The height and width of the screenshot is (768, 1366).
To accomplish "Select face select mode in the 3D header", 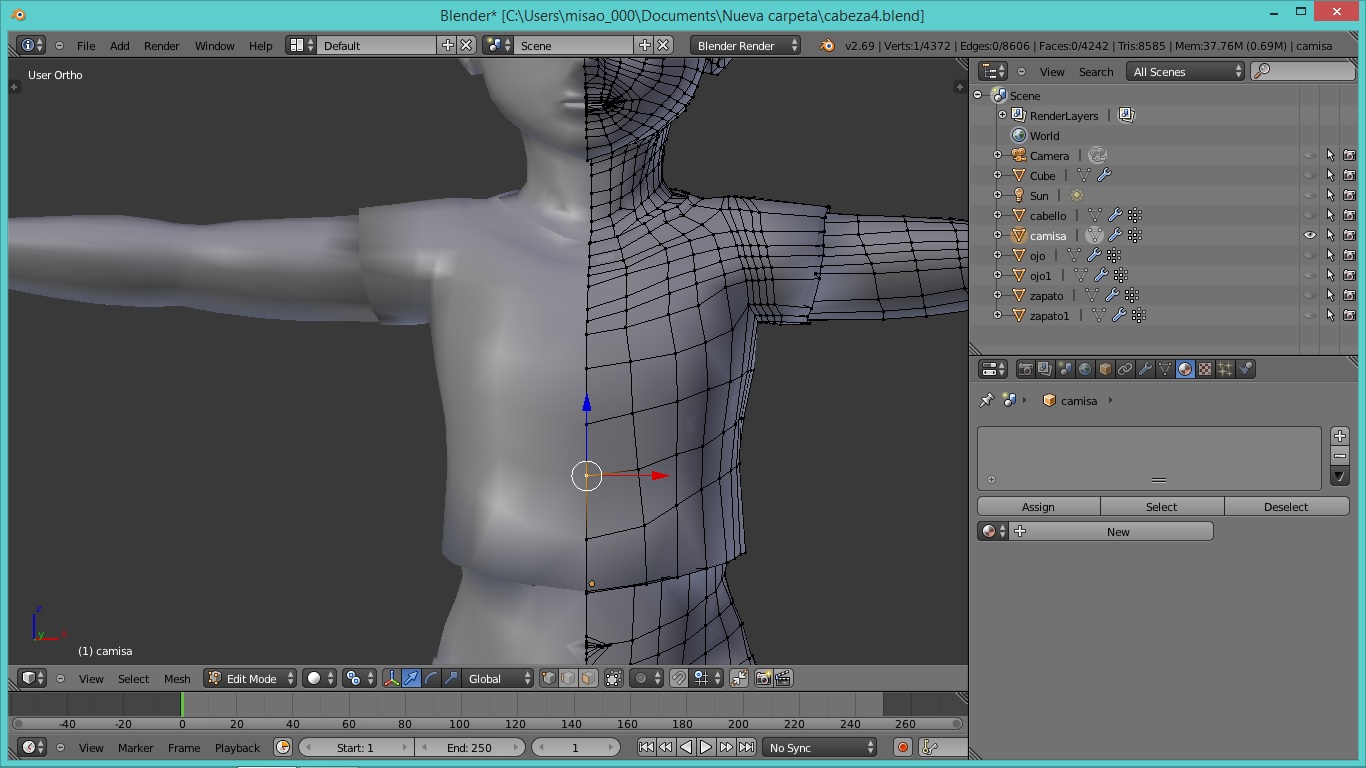I will point(588,678).
